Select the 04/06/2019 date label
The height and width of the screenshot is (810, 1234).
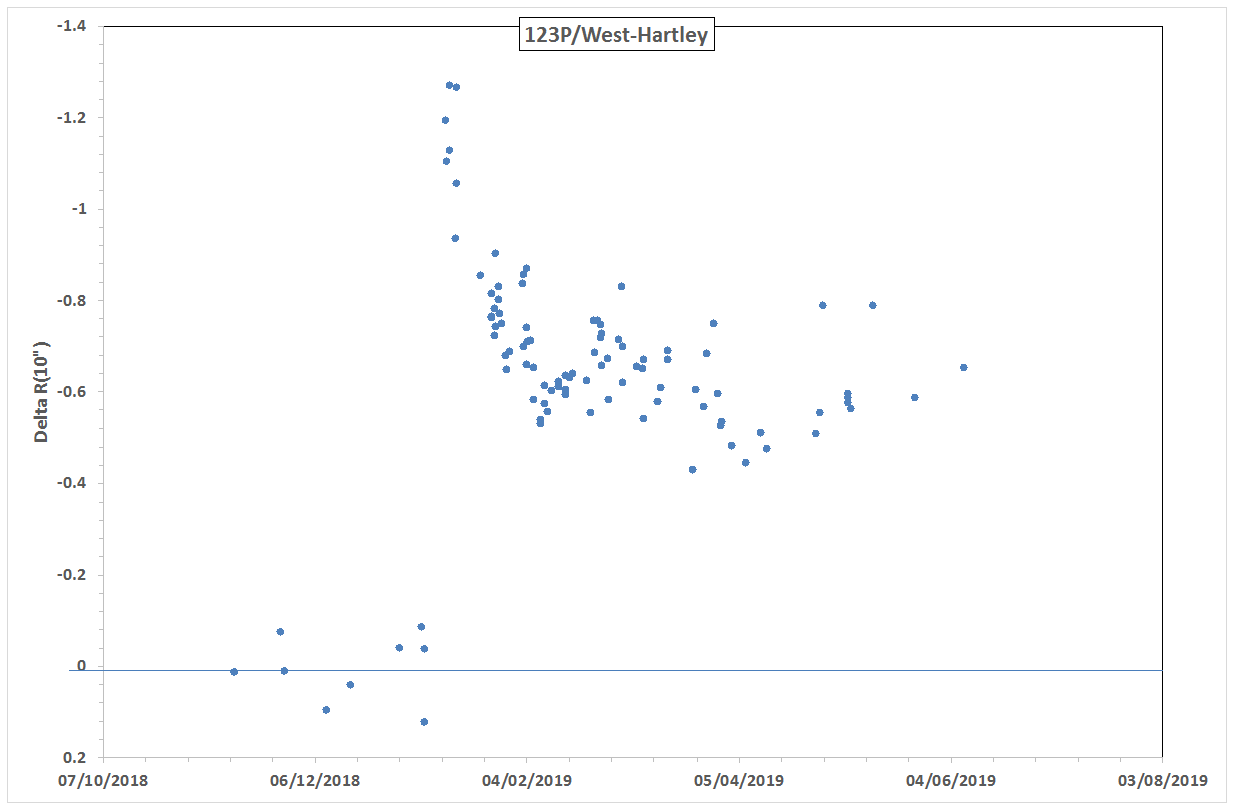pyautogui.click(x=950, y=780)
